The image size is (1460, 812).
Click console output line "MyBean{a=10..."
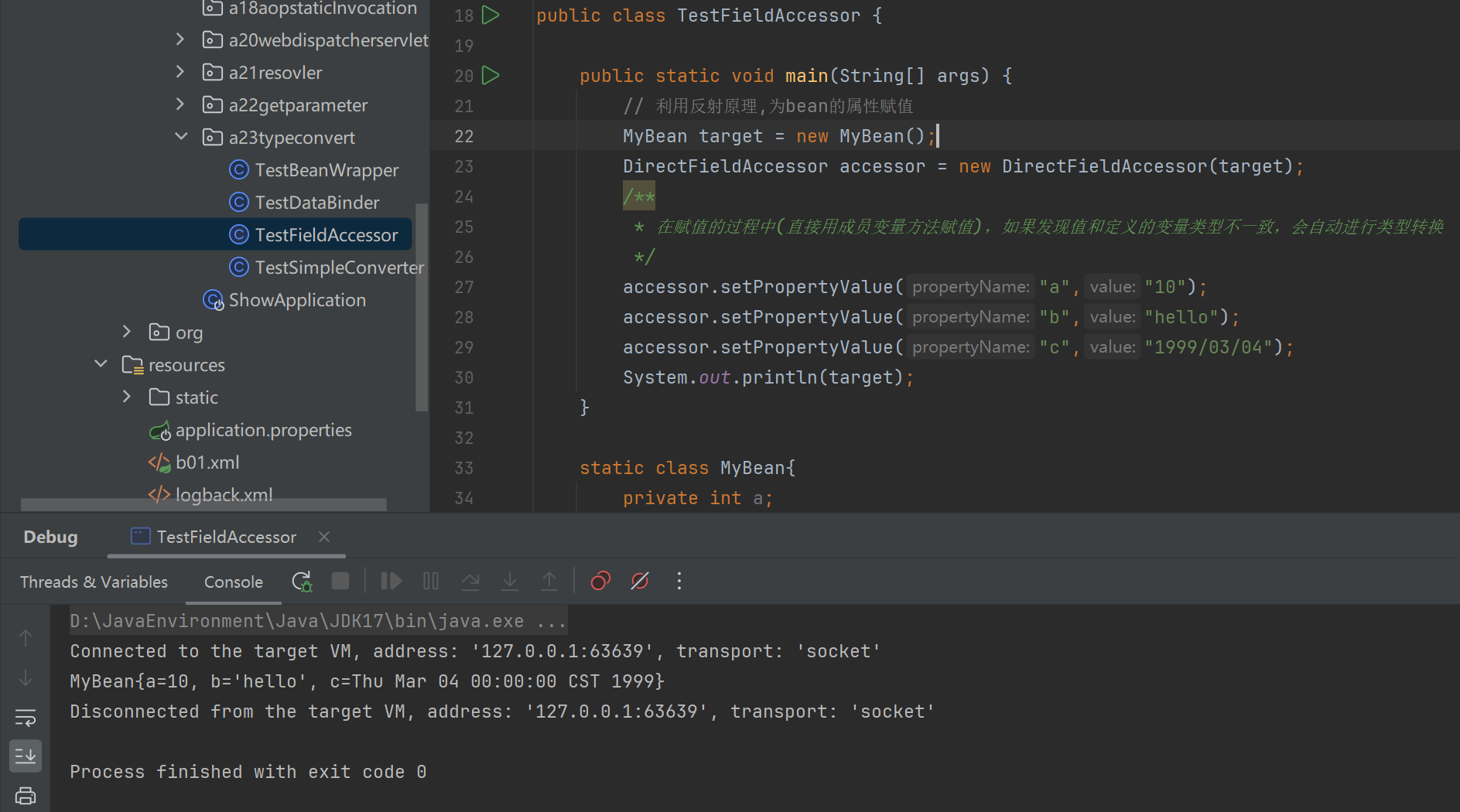pos(367,681)
